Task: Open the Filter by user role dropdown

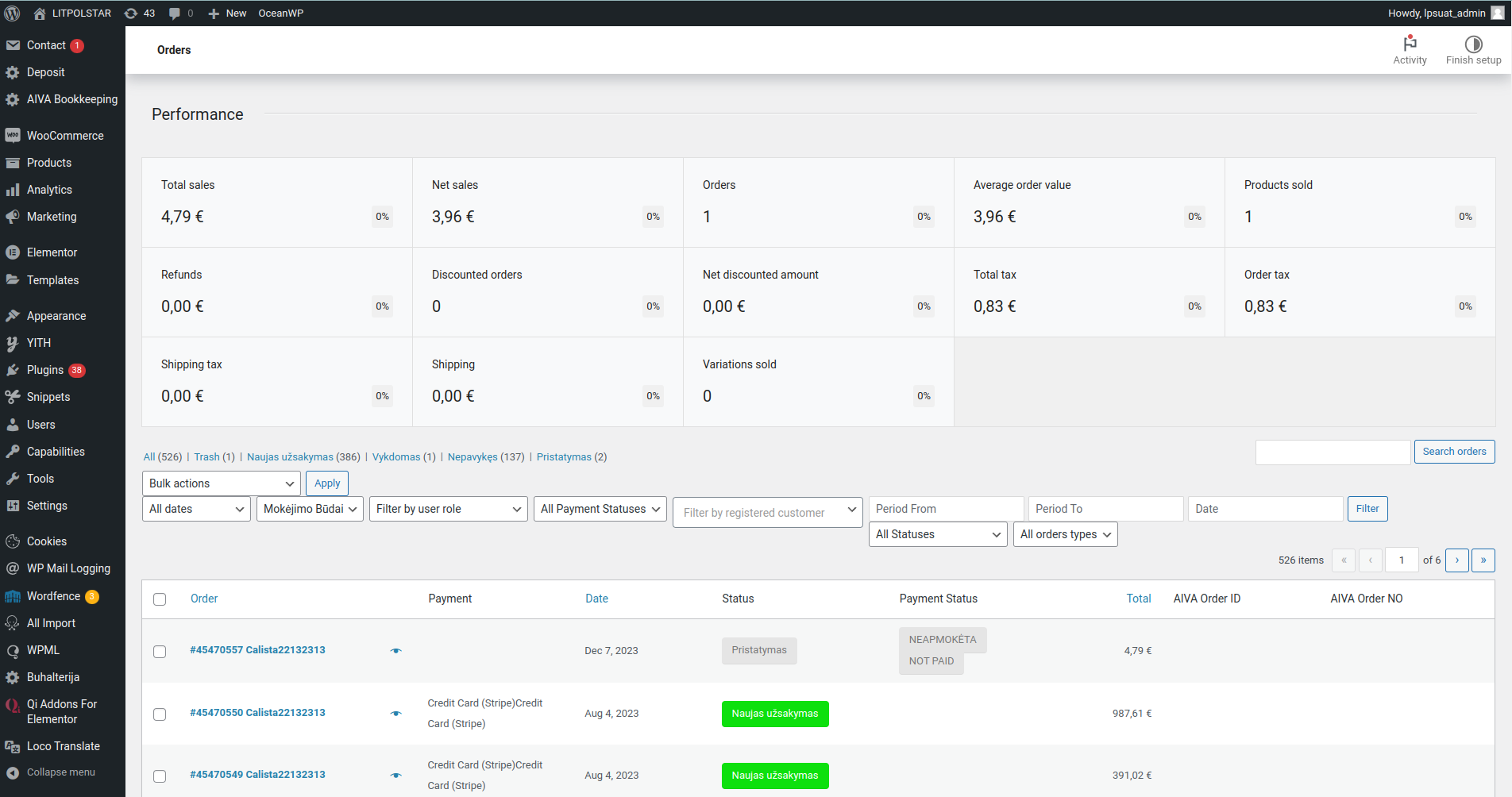Action: click(x=449, y=509)
